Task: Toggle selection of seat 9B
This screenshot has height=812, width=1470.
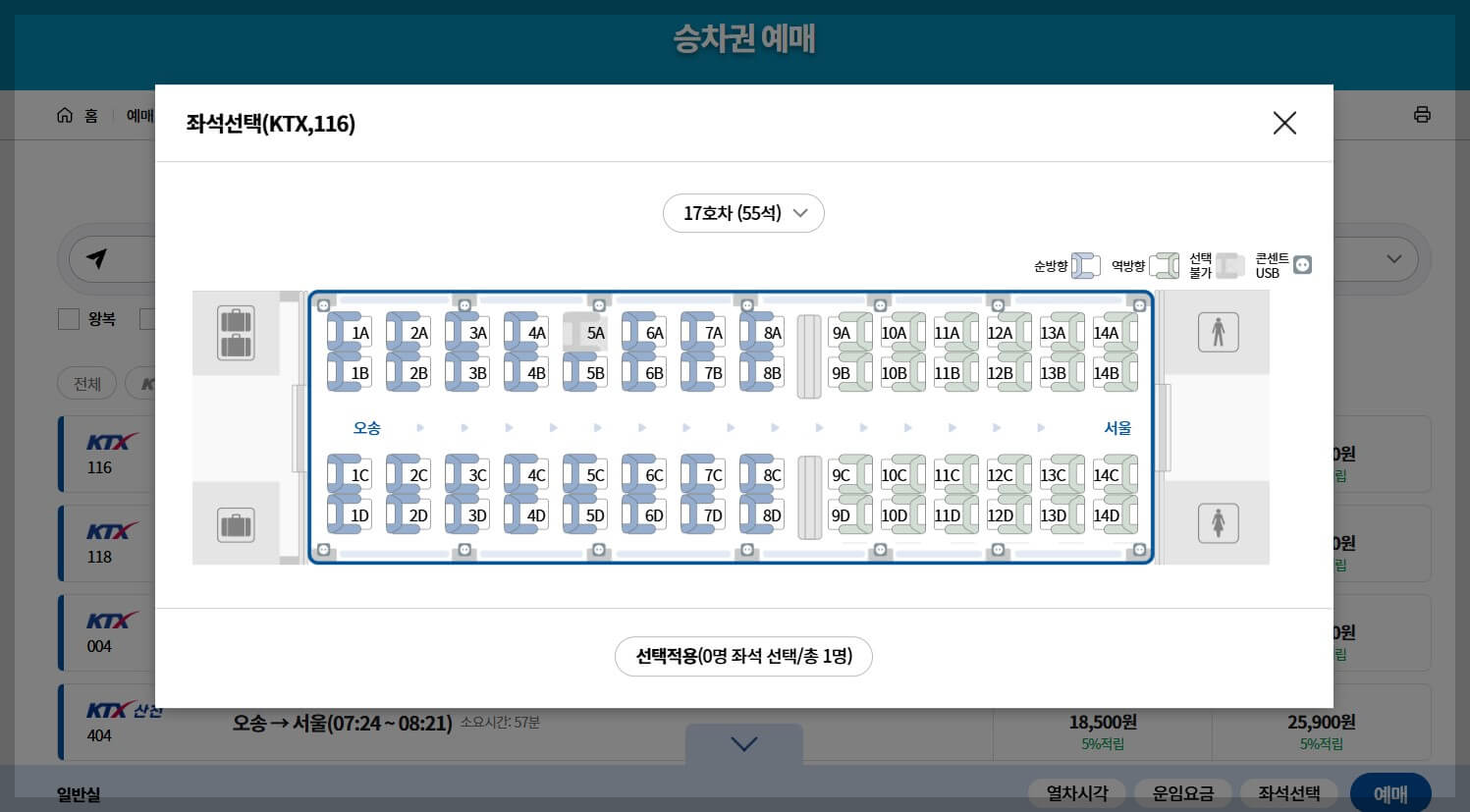Action: [841, 372]
